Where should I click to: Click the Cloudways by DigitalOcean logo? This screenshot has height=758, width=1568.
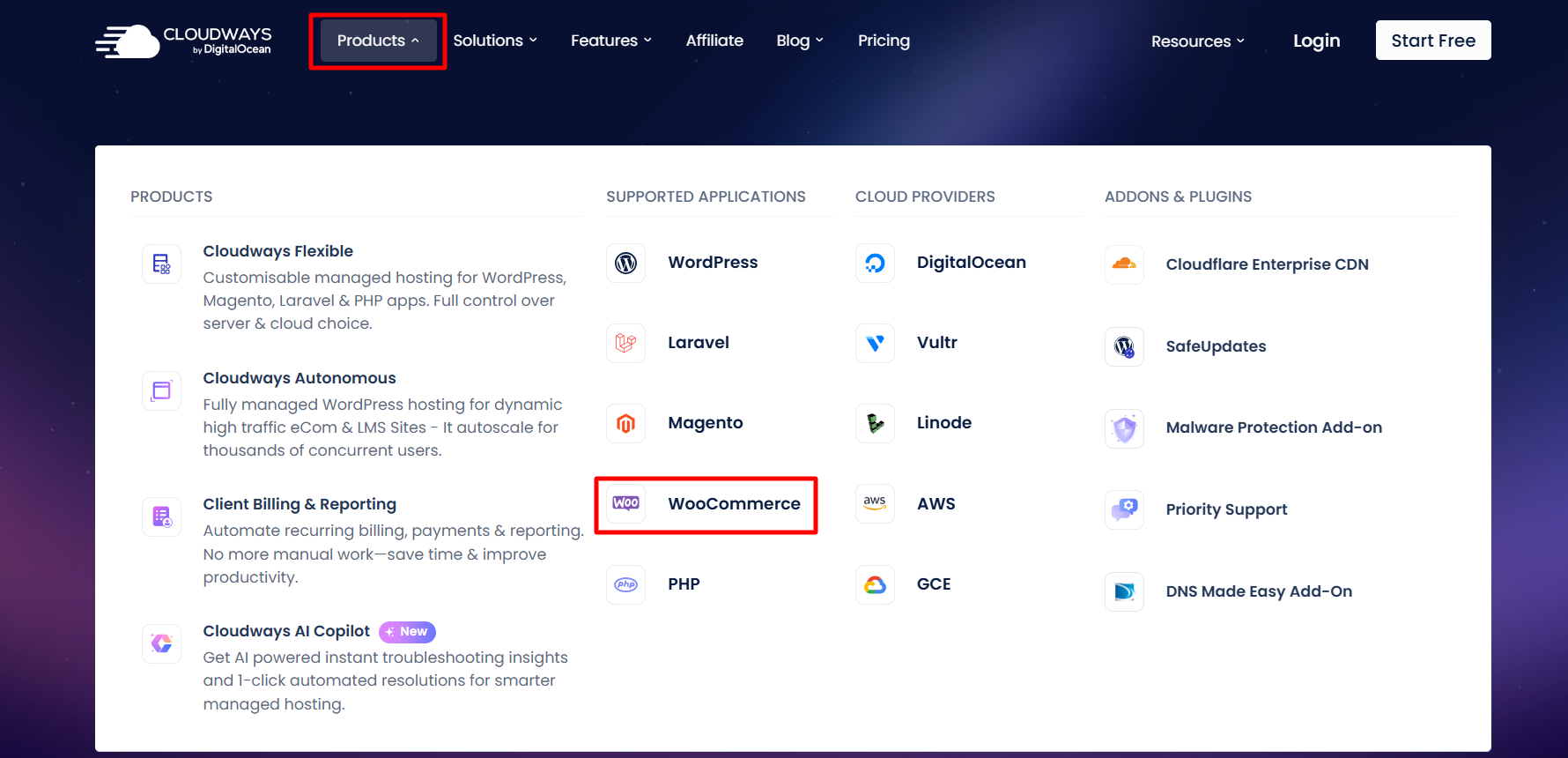[x=183, y=41]
